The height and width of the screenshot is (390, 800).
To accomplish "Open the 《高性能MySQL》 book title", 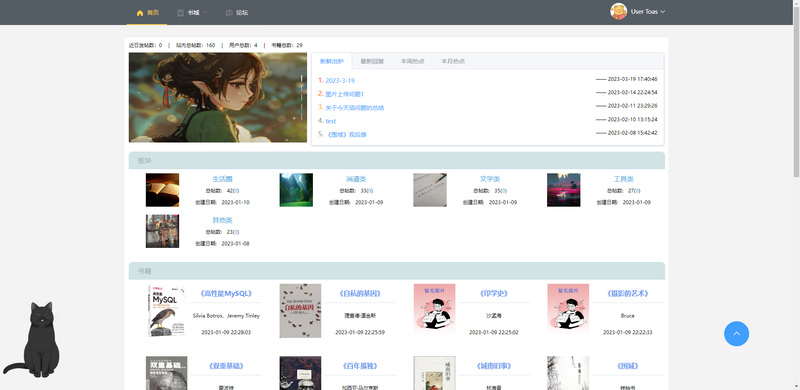I will click(226, 294).
